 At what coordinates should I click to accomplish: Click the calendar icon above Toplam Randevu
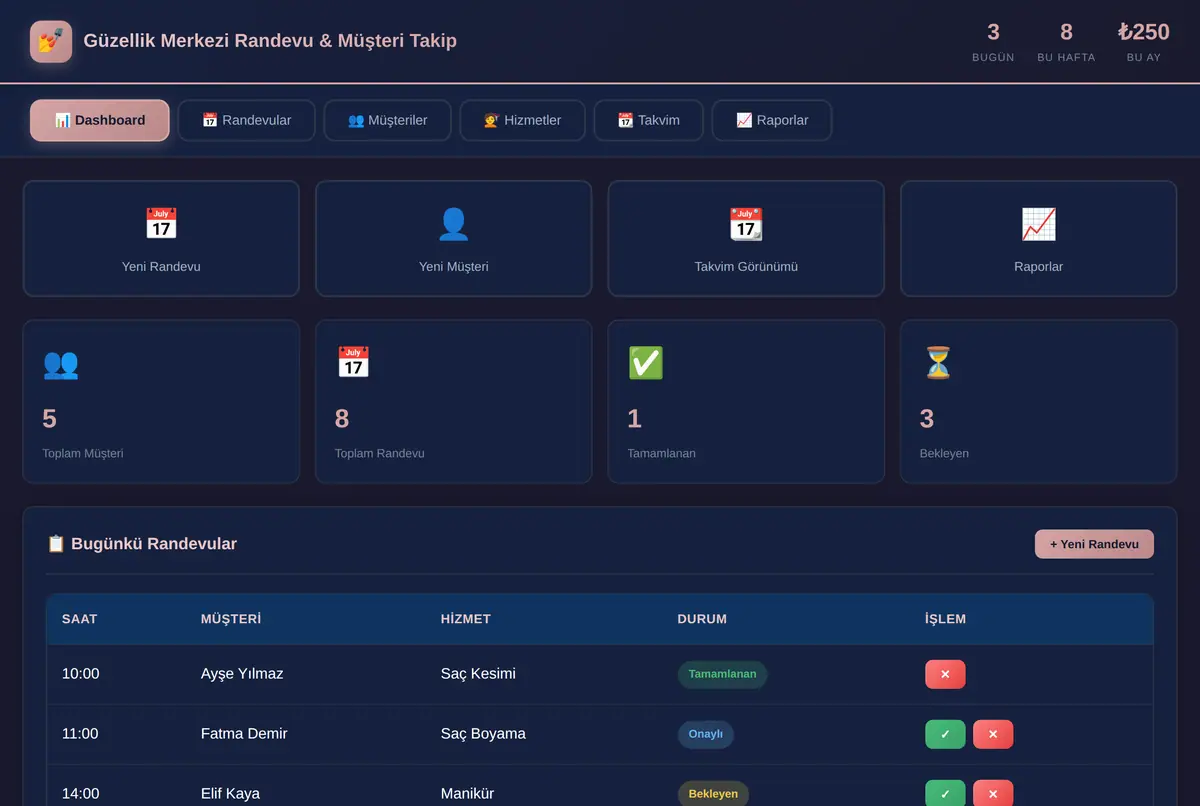(353, 363)
